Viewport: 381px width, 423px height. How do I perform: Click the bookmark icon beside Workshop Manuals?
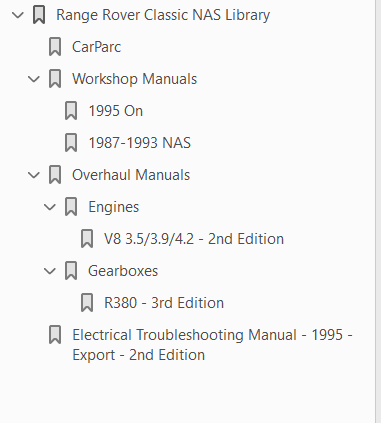click(x=55, y=79)
